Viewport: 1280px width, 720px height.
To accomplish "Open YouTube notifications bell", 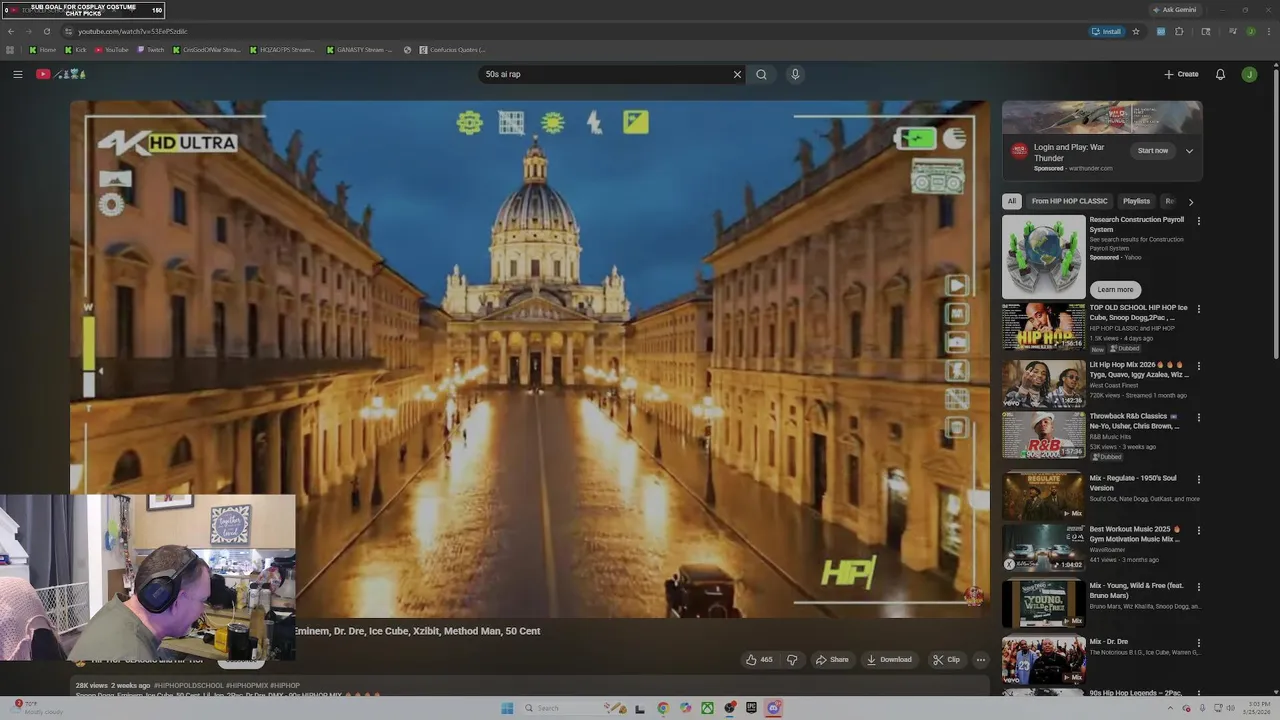I will pyautogui.click(x=1220, y=74).
